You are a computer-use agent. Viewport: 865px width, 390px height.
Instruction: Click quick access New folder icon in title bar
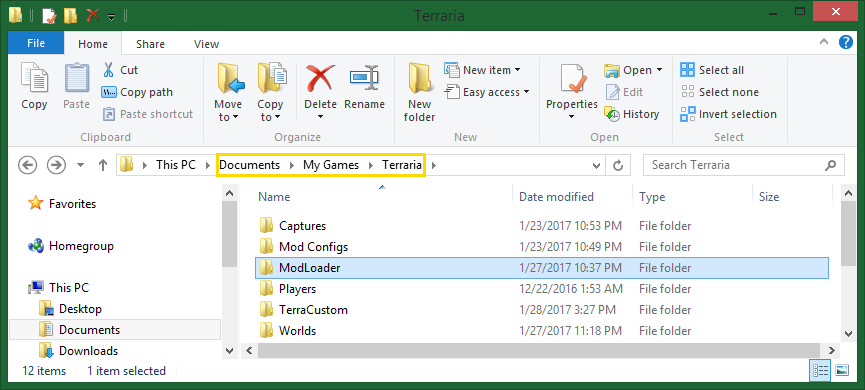(71, 15)
